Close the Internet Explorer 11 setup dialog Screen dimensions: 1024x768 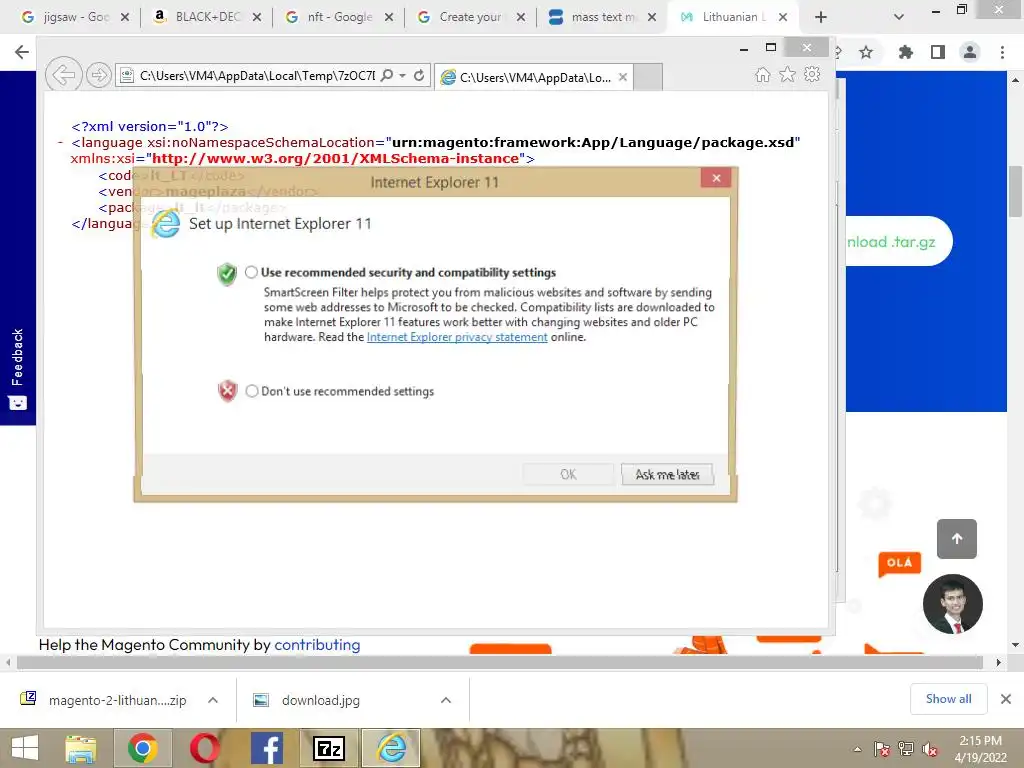point(716,178)
